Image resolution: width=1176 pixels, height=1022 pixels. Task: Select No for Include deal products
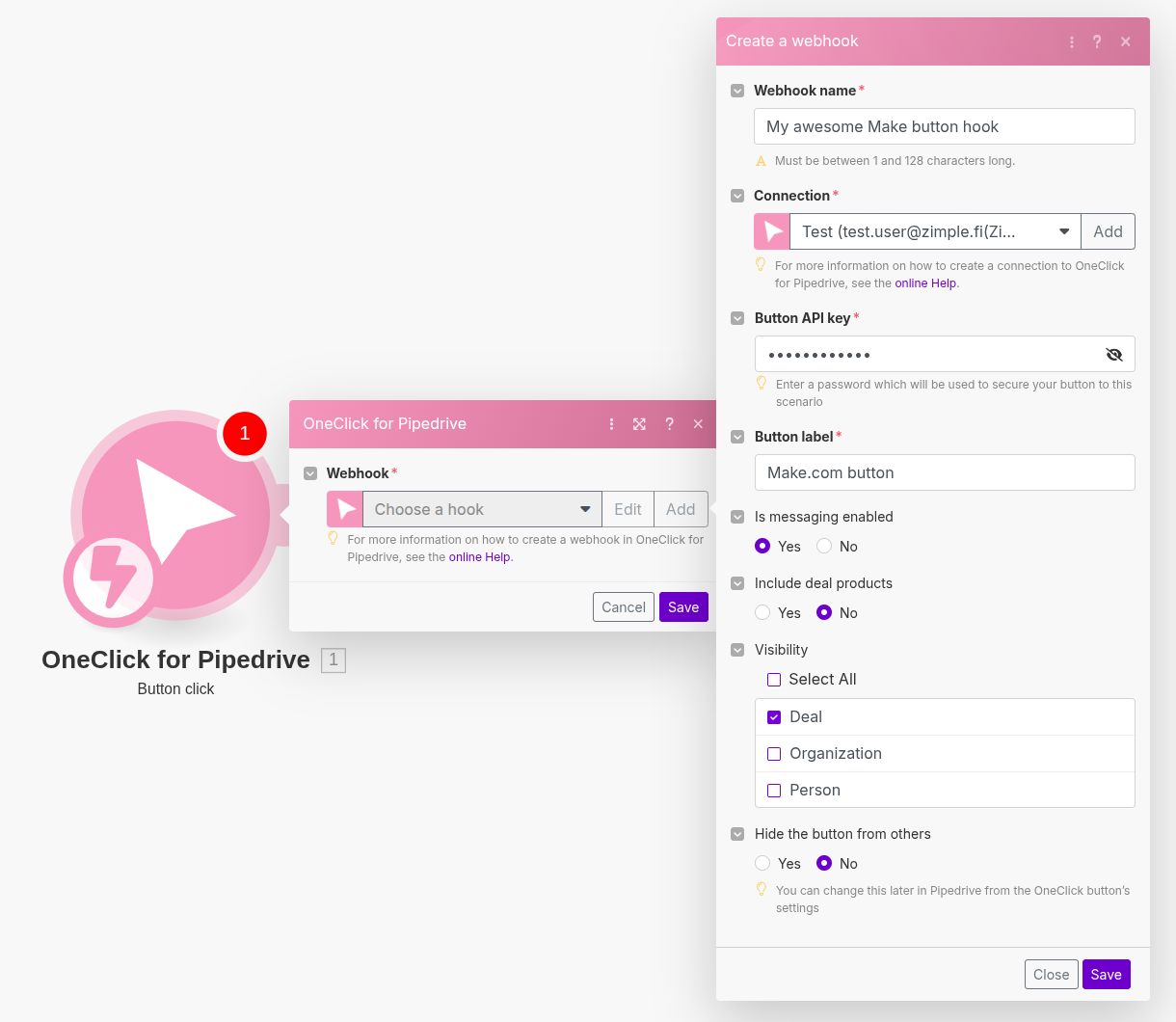click(824, 612)
